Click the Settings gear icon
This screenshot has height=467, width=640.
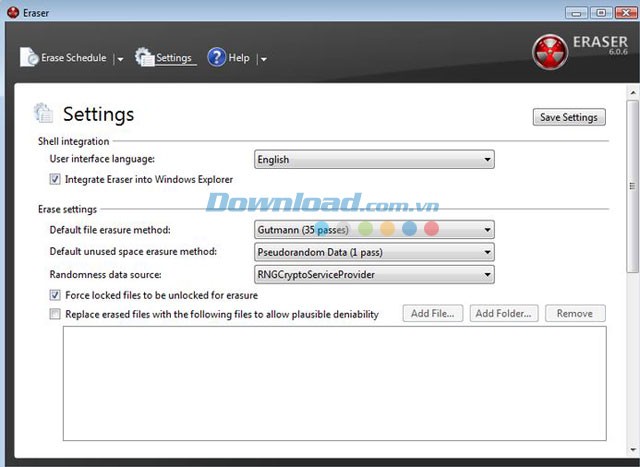click(x=144, y=58)
